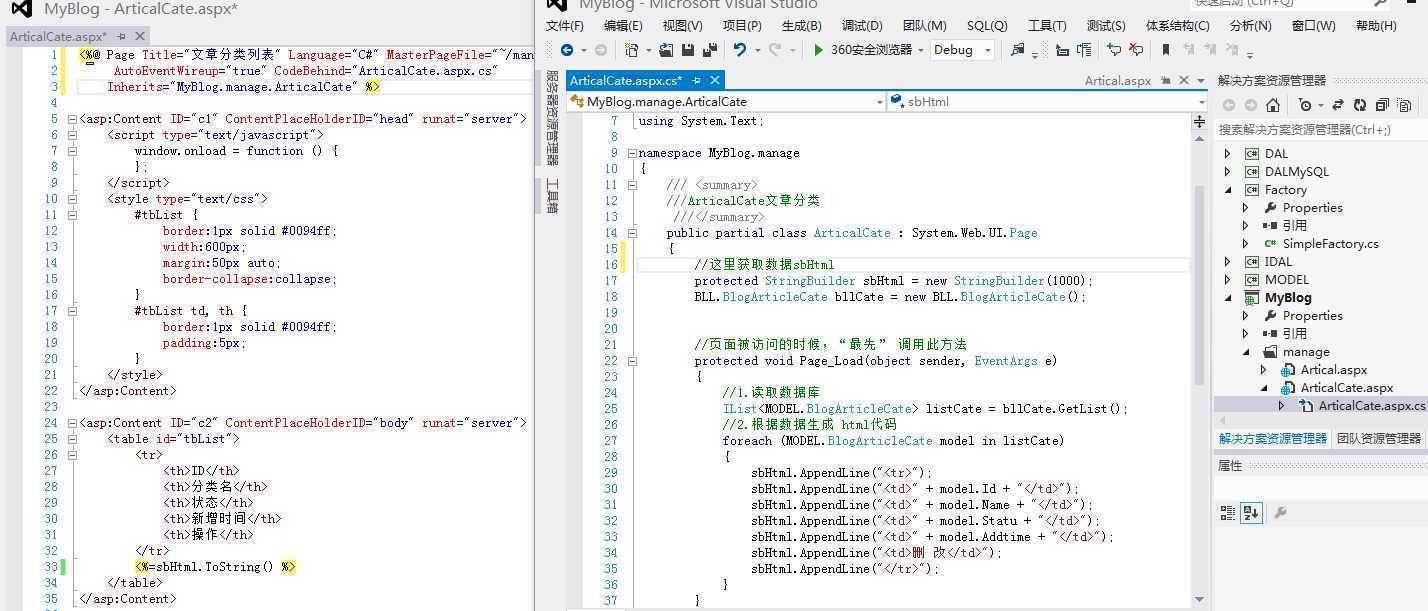Save the current file with the disk icon

pos(688,50)
